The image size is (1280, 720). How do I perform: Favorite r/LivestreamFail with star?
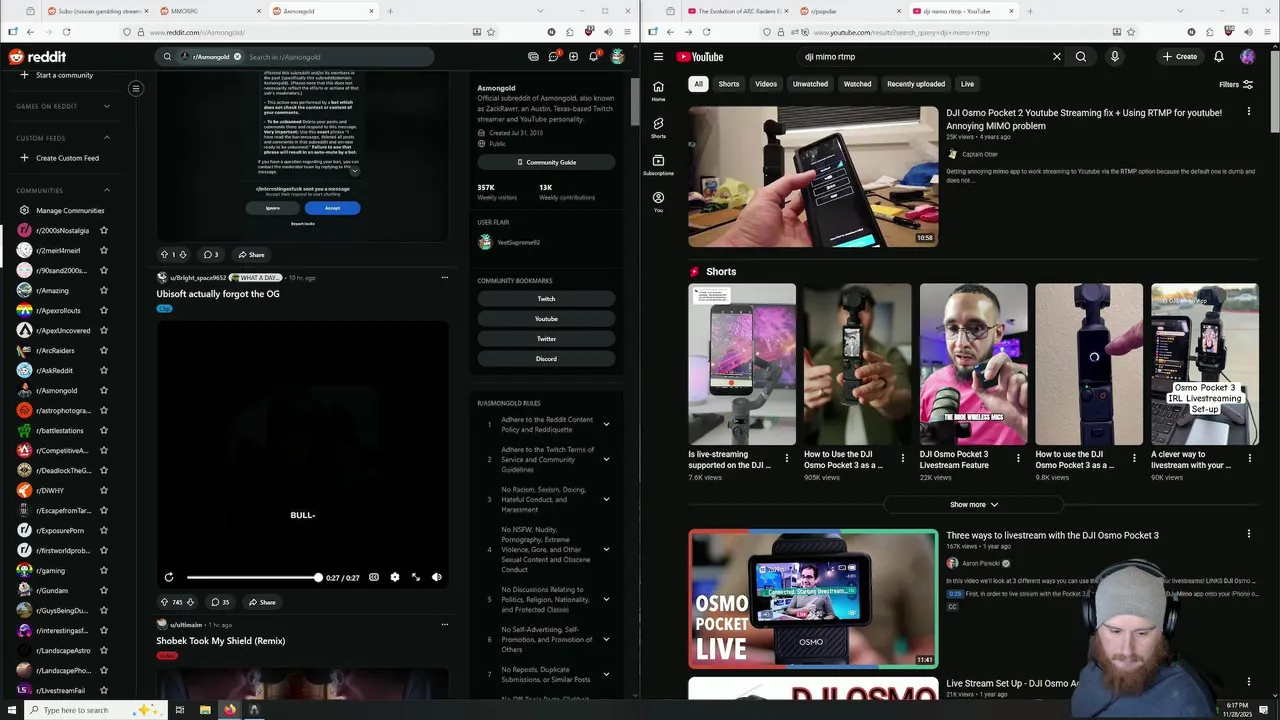point(104,690)
